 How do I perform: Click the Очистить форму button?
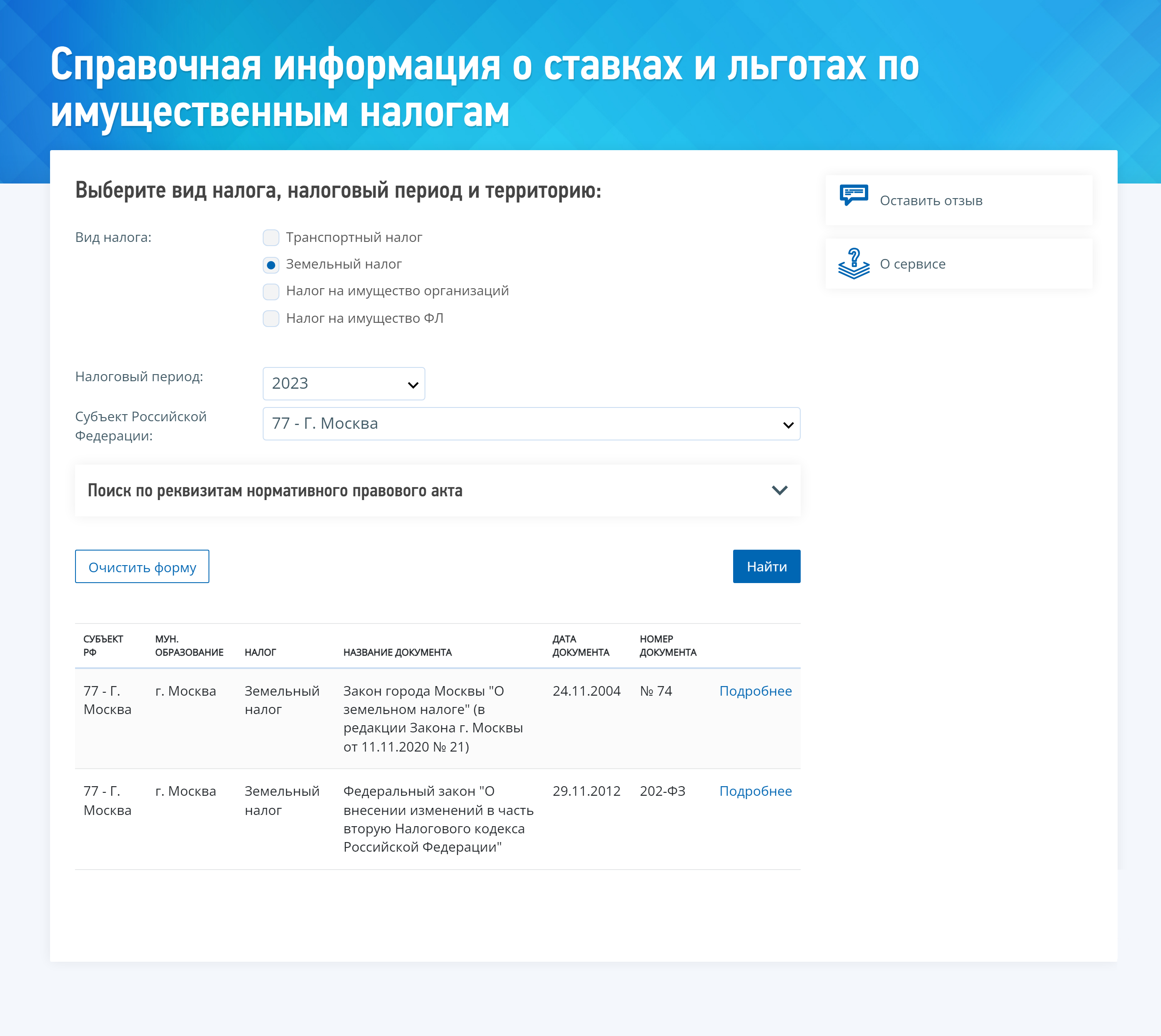click(x=142, y=566)
